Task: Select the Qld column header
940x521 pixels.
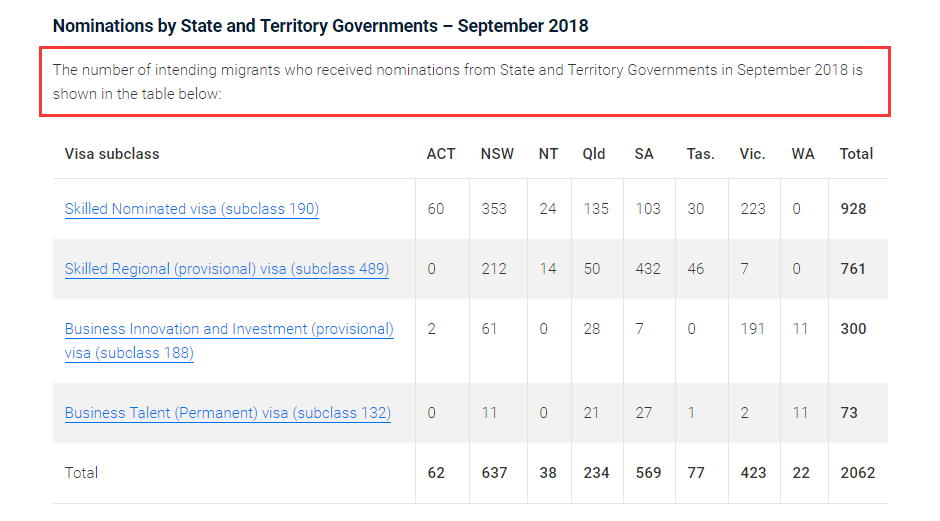Action: 594,154
